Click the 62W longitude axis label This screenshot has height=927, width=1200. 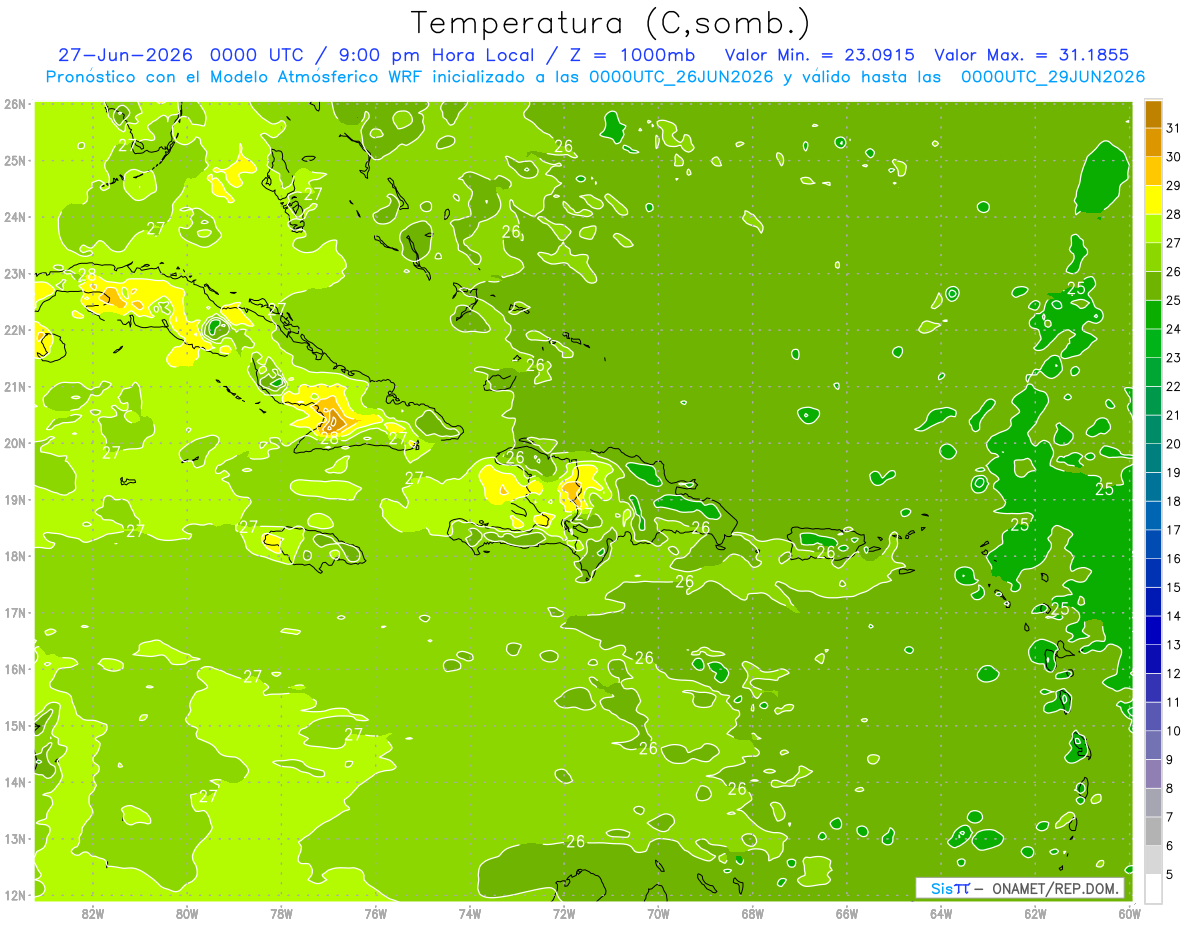(1035, 913)
